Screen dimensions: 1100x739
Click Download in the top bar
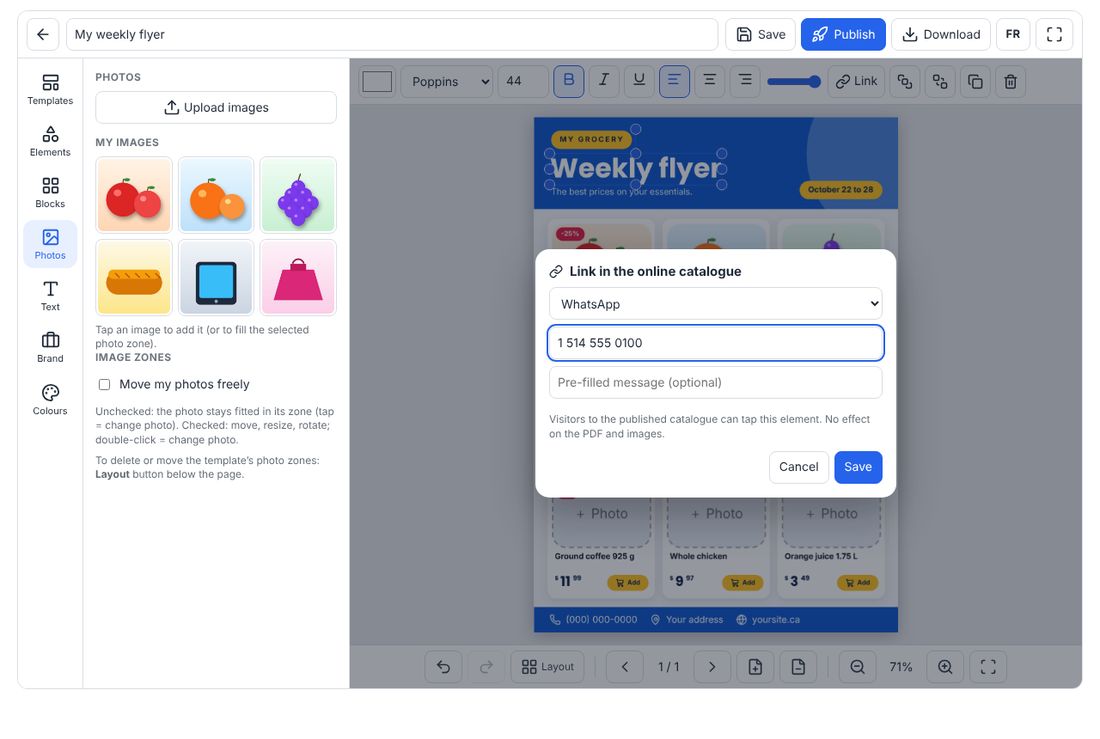[x=941, y=34]
